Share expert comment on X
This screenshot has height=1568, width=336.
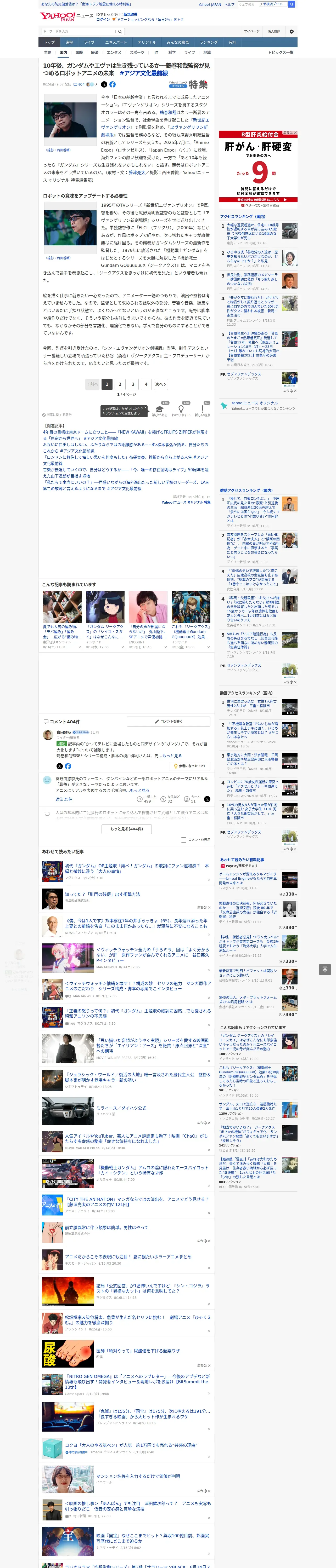[59, 766]
